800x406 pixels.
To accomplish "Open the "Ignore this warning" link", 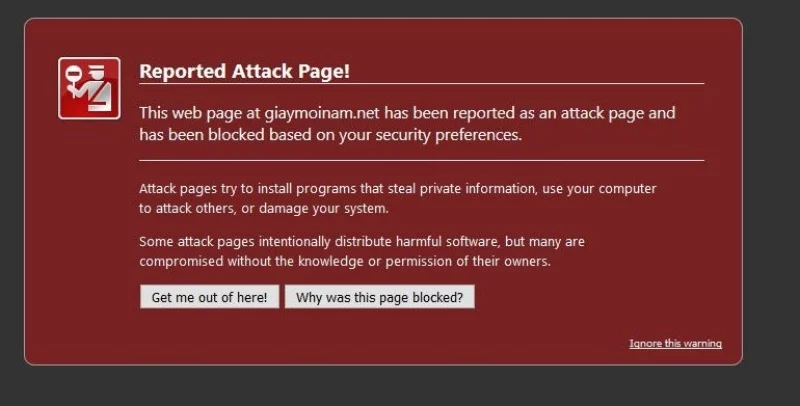I will coord(675,344).
